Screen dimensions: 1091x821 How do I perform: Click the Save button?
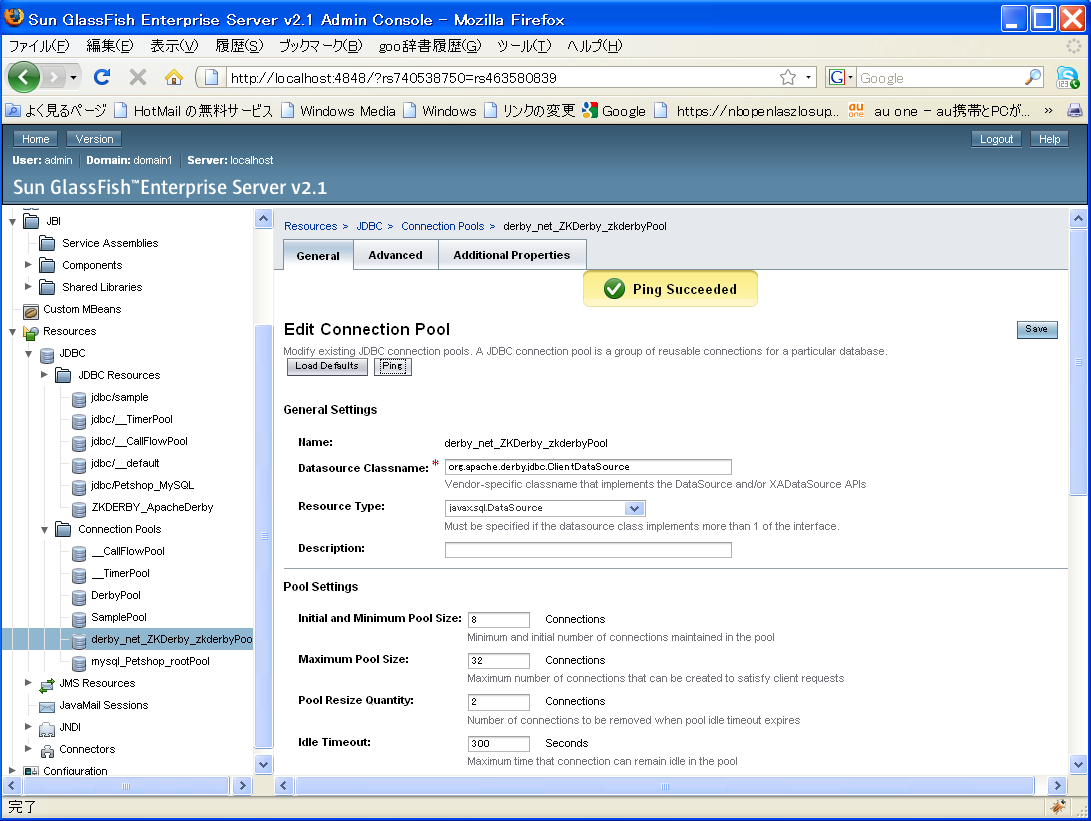1037,329
